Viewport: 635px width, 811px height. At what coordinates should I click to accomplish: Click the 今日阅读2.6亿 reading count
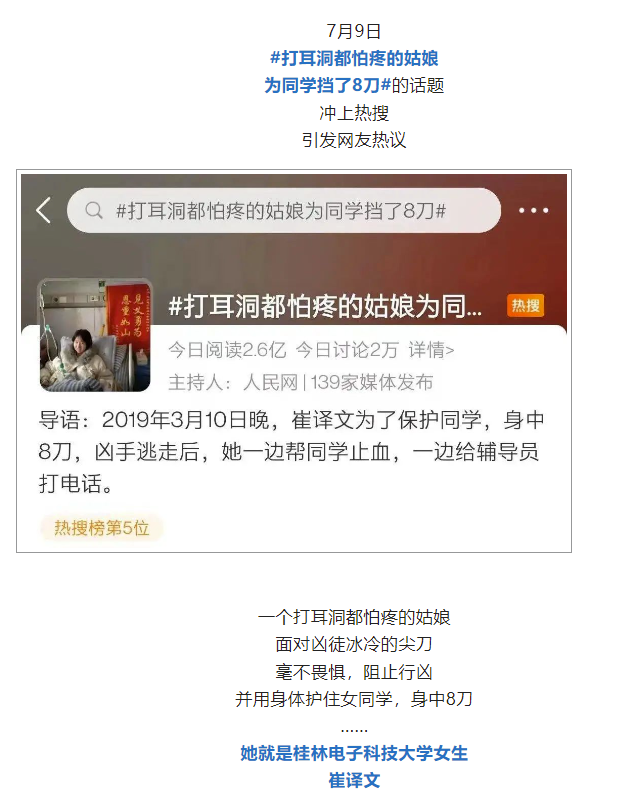pyautogui.click(x=227, y=350)
